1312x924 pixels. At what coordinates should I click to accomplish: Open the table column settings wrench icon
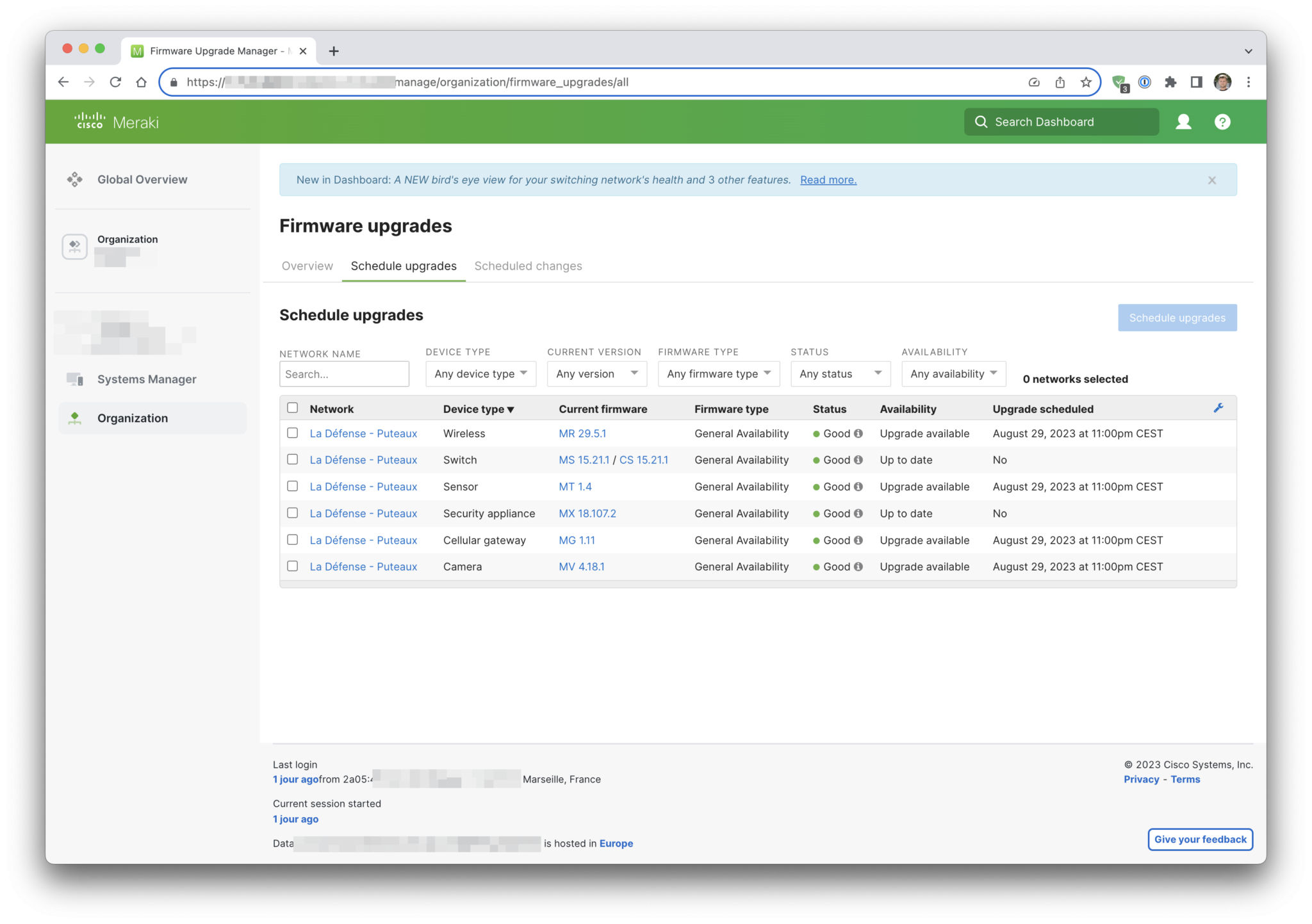[x=1219, y=408]
